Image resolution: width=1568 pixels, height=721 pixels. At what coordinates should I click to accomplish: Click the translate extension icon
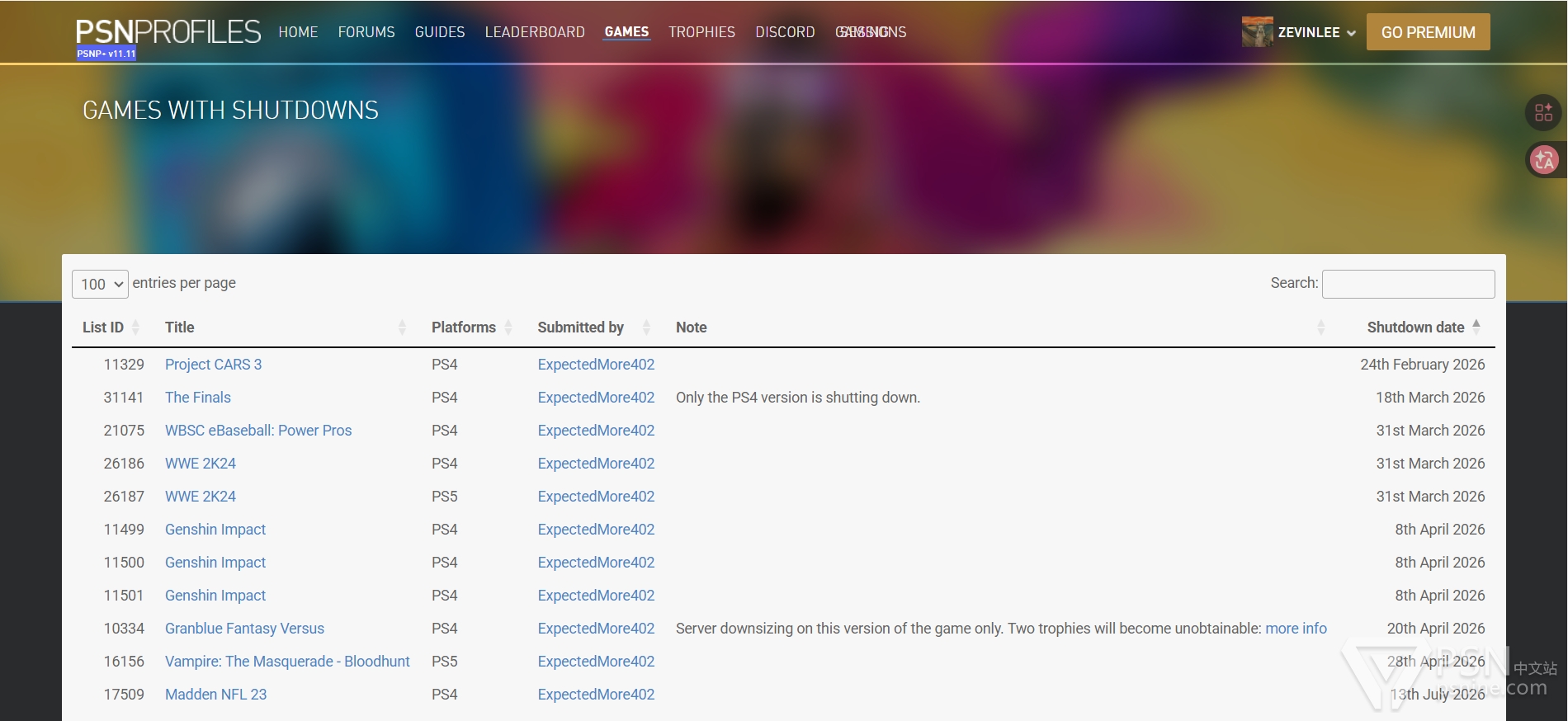[x=1543, y=159]
